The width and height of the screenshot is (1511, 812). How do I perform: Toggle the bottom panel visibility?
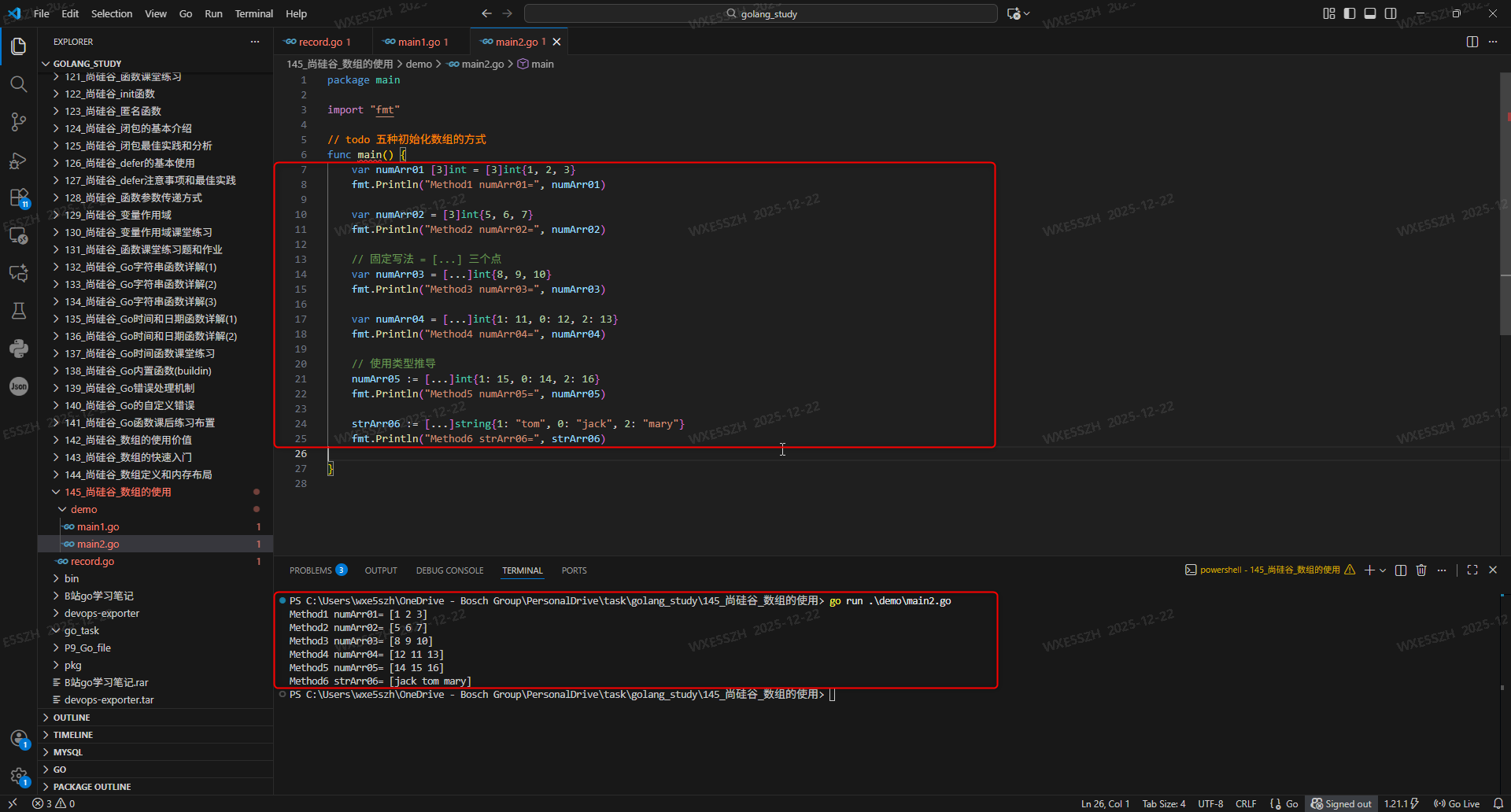point(1370,13)
